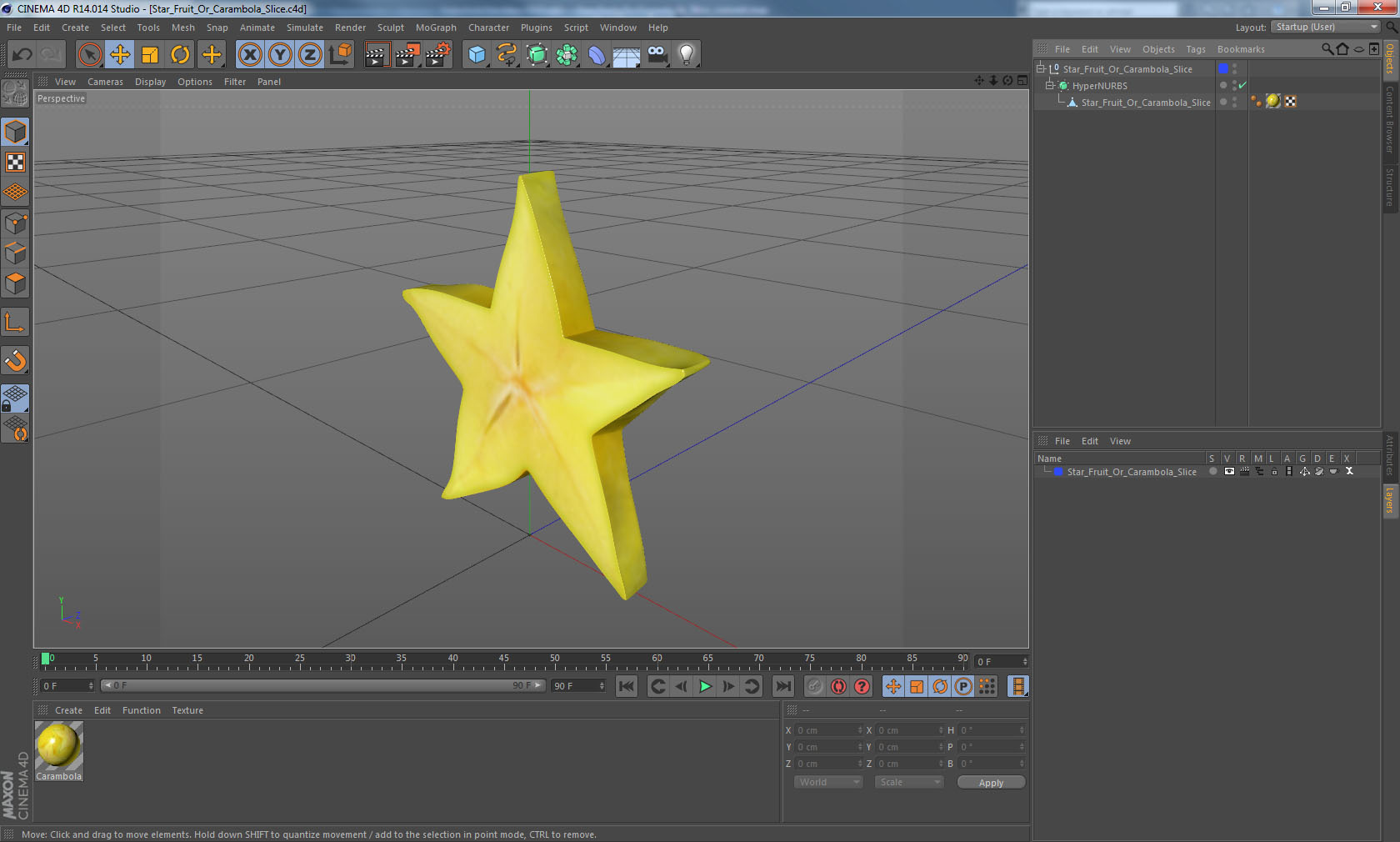The height and width of the screenshot is (842, 1400).
Task: Activate the Rotate tool in top toolbar
Action: click(180, 55)
